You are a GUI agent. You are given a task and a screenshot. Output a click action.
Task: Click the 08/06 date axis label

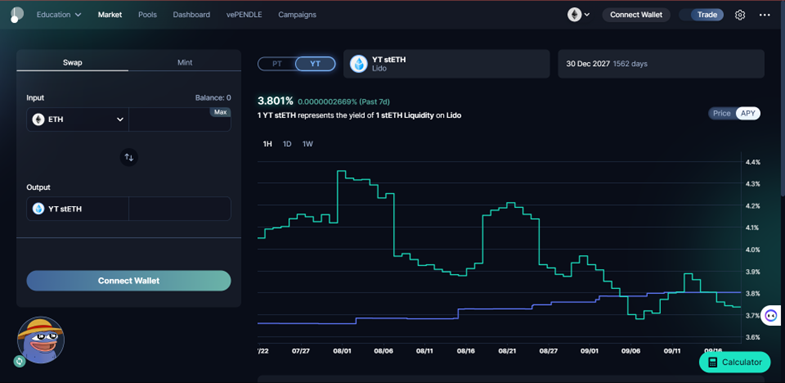383,351
